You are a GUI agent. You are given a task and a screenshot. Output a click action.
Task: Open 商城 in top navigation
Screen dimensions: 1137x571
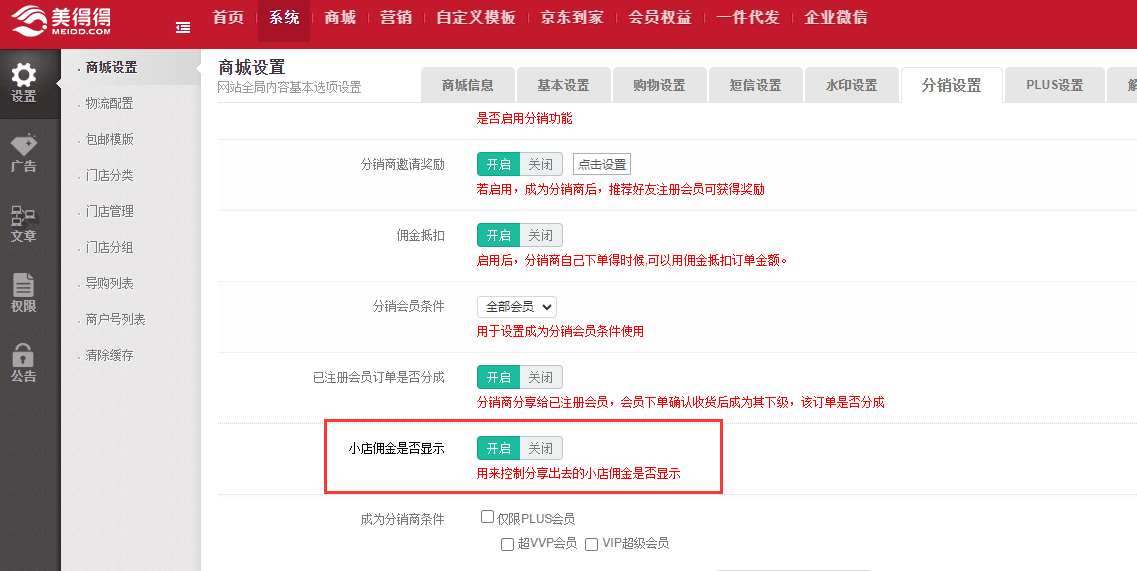click(340, 17)
